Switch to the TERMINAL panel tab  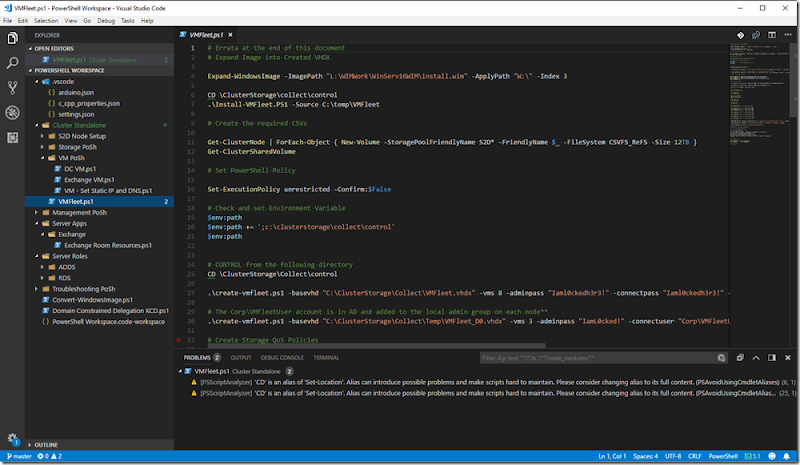[326, 357]
